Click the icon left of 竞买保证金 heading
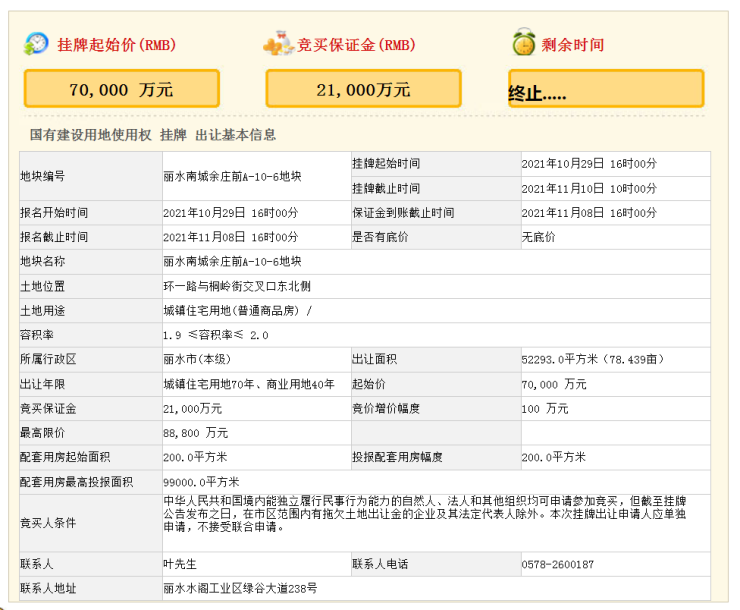740x610 pixels. [277, 44]
